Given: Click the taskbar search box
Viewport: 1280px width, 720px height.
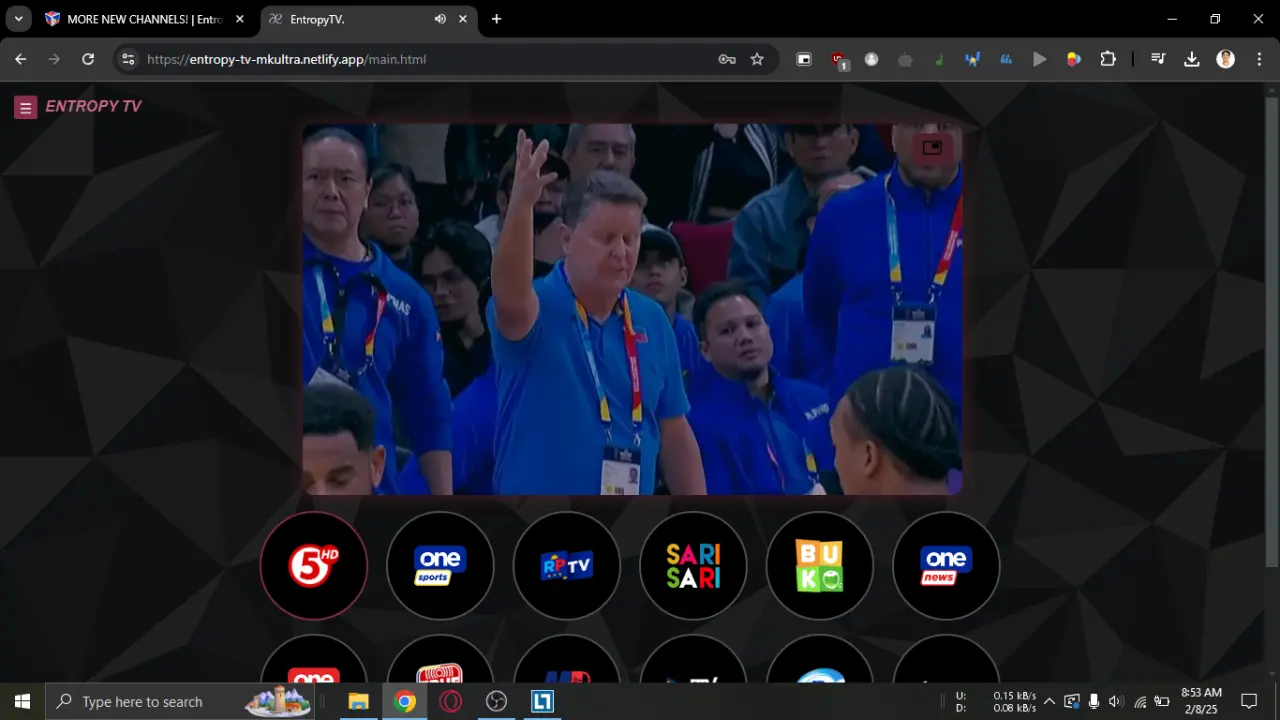Looking at the screenshot, I should pyautogui.click(x=182, y=701).
